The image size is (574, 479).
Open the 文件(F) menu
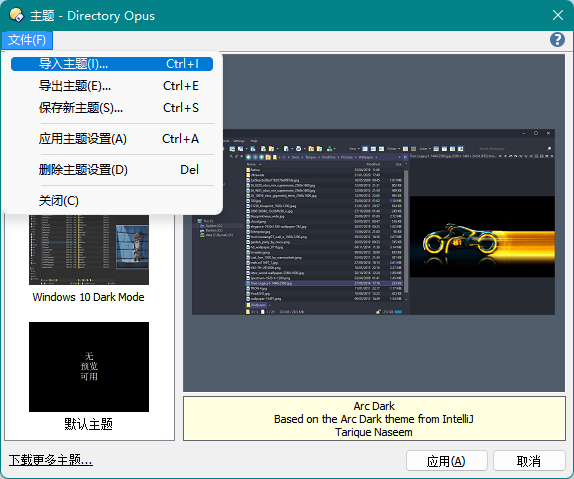(27, 40)
